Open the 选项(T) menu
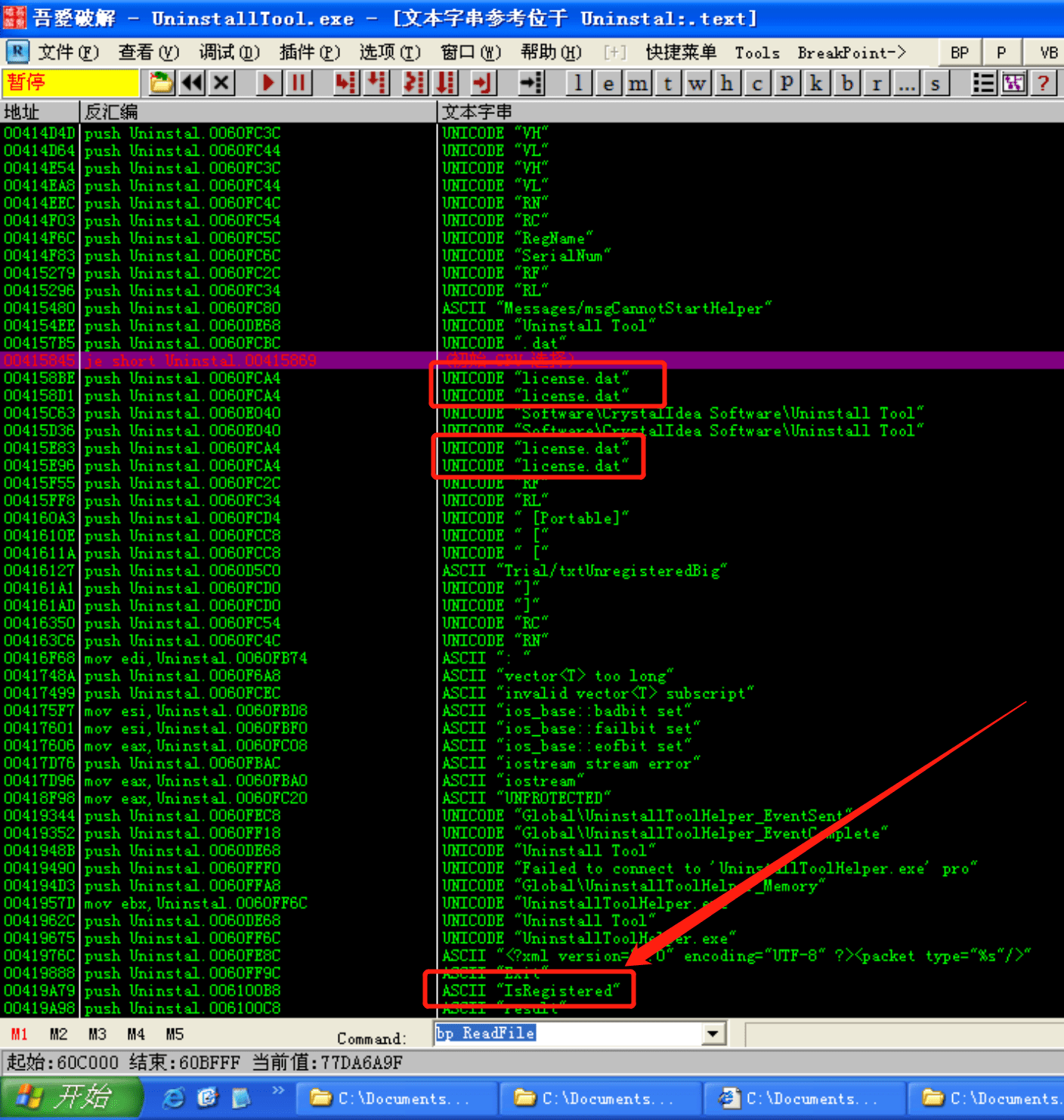This screenshot has width=1064, height=1120. [x=390, y=52]
